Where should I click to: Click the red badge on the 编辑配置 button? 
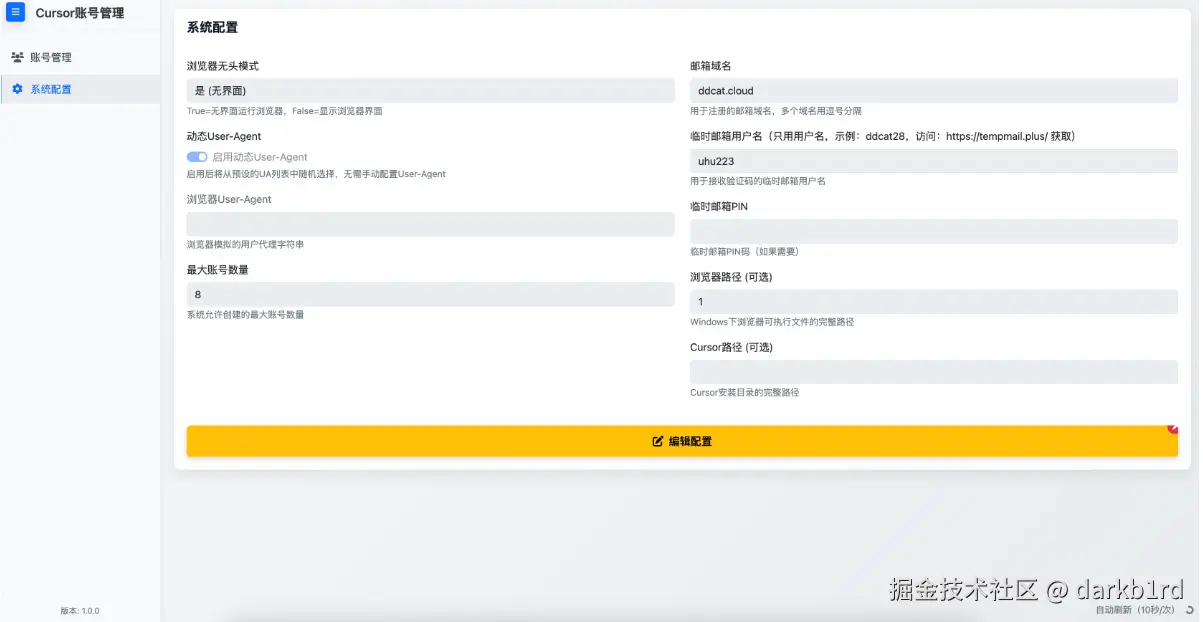coord(1173,429)
